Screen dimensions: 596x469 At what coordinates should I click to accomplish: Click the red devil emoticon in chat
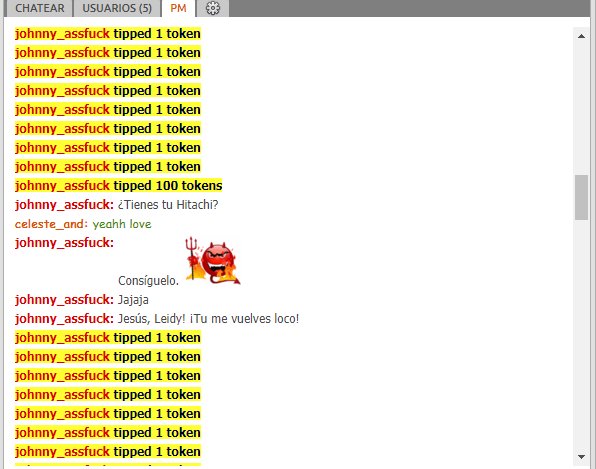(x=213, y=261)
